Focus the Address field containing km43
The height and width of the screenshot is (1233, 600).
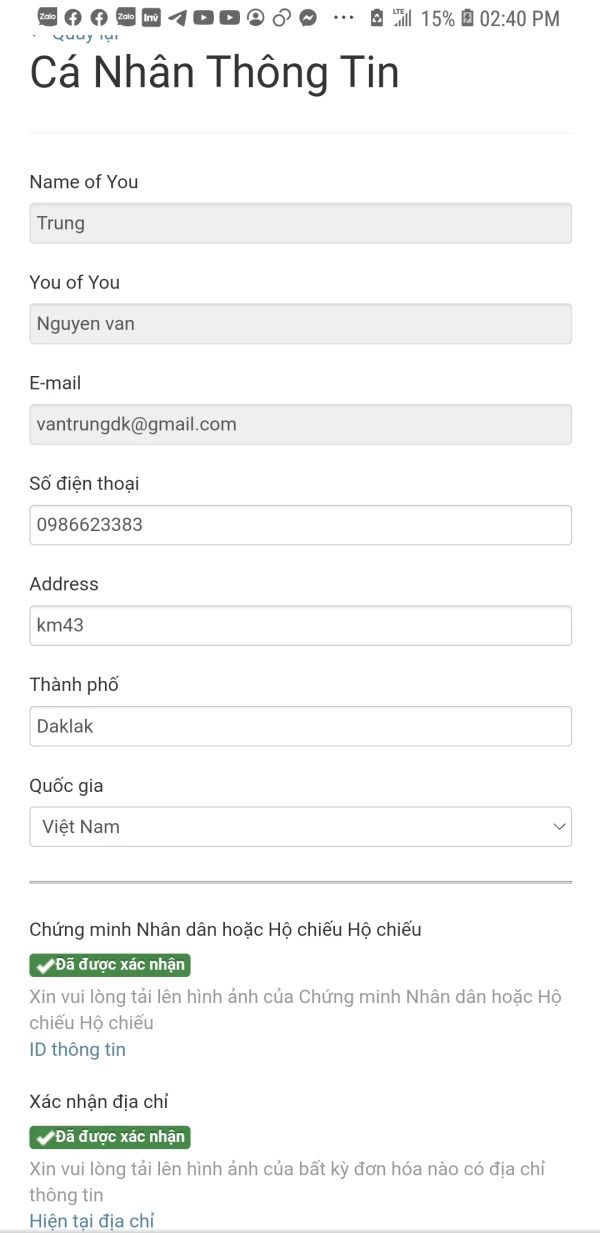pos(300,625)
